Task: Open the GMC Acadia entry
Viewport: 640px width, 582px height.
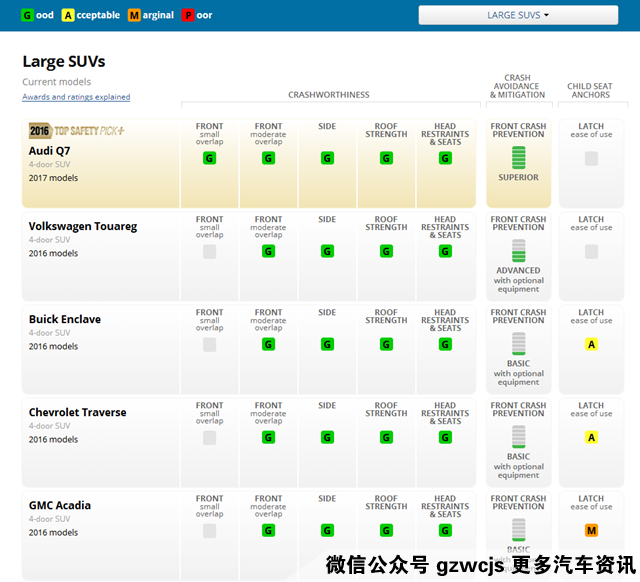Action: click(x=60, y=506)
